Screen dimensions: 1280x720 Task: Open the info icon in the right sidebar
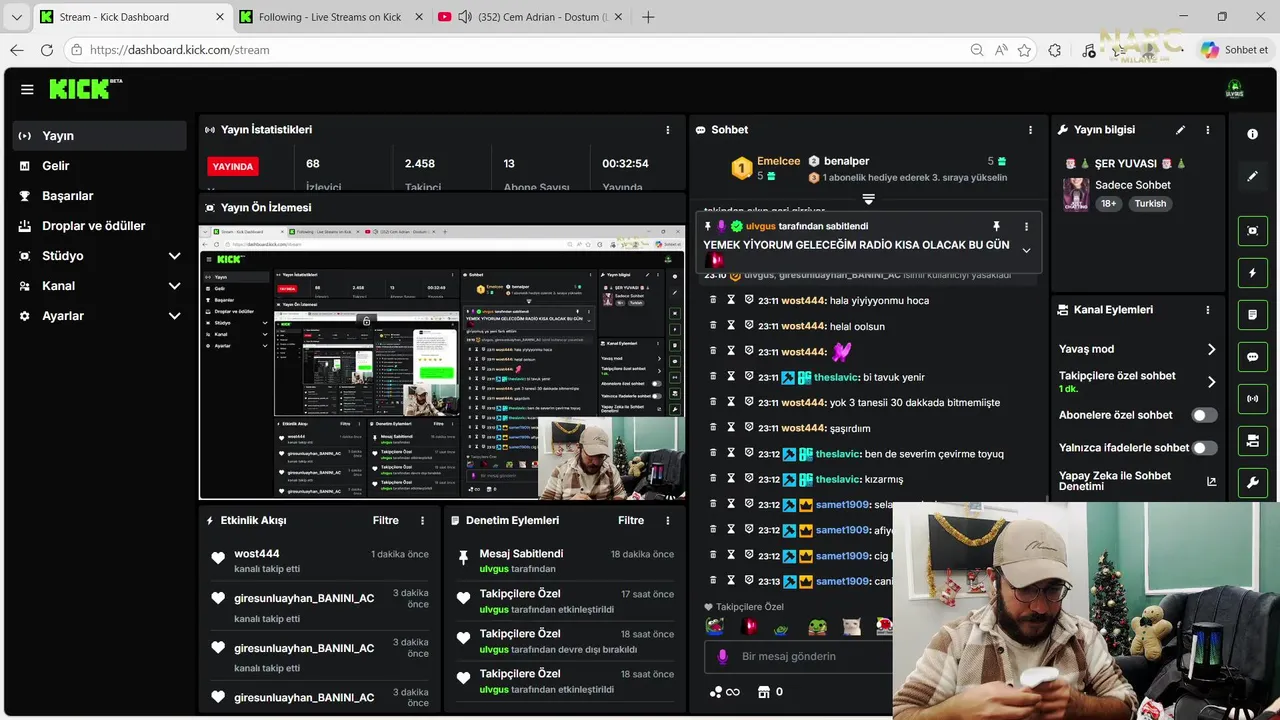pos(1252,134)
